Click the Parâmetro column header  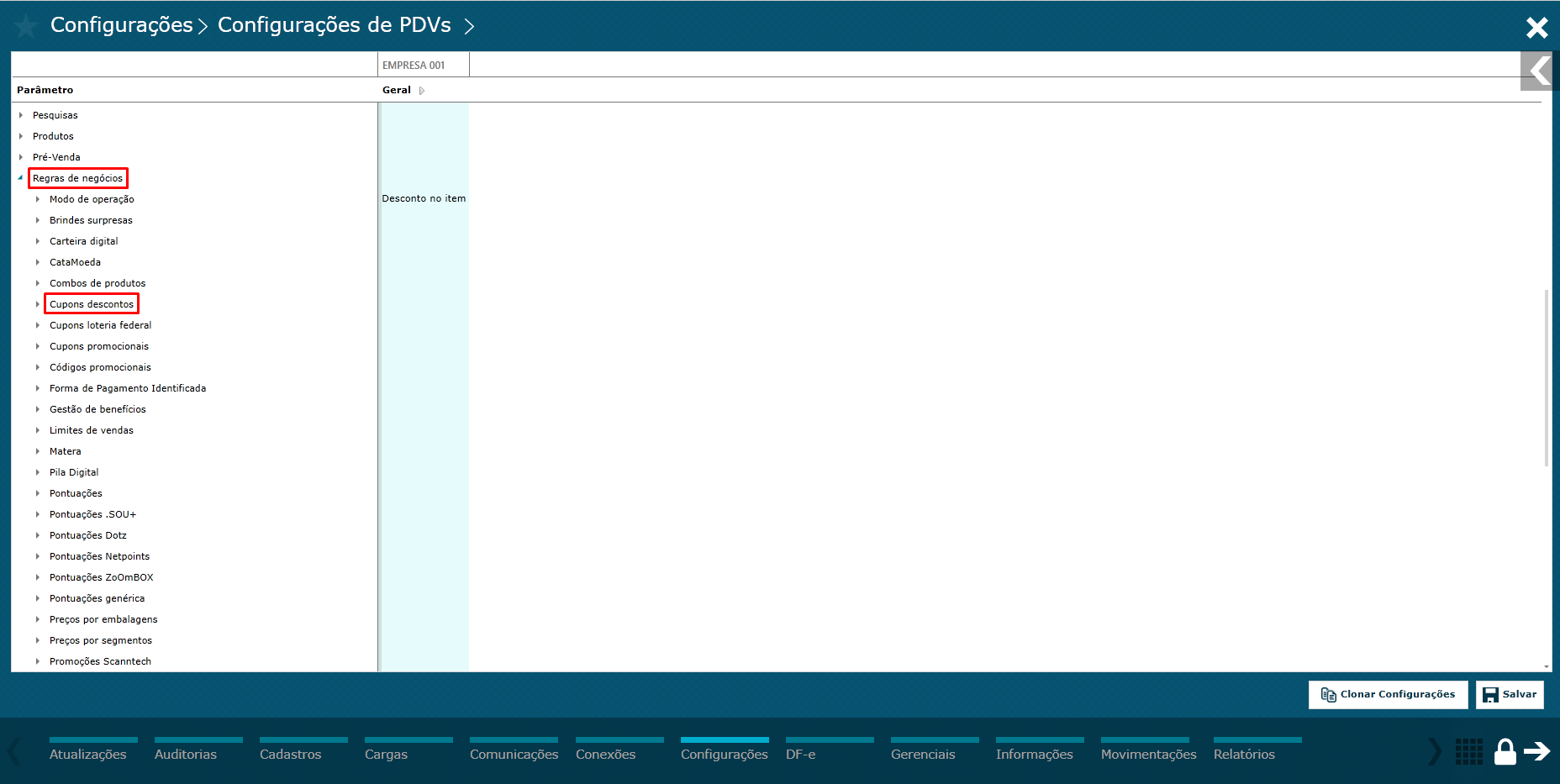(x=45, y=90)
